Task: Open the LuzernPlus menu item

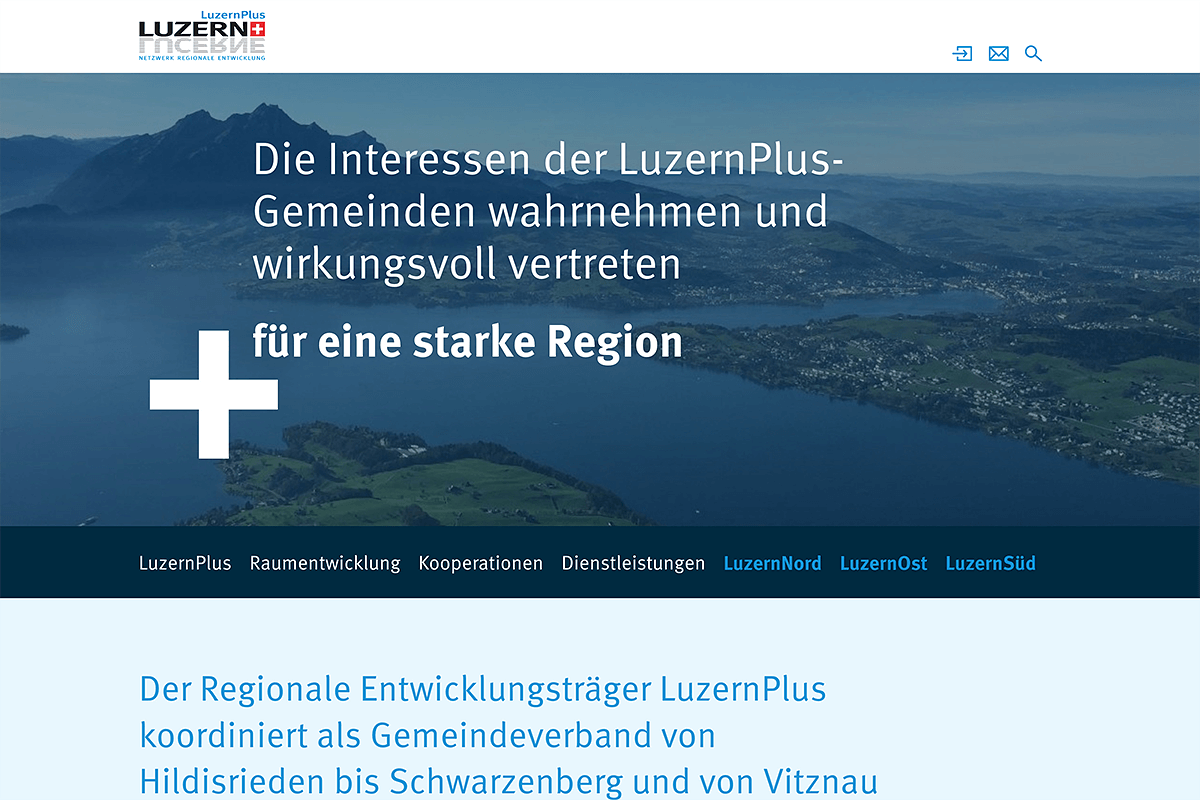Action: [x=185, y=563]
